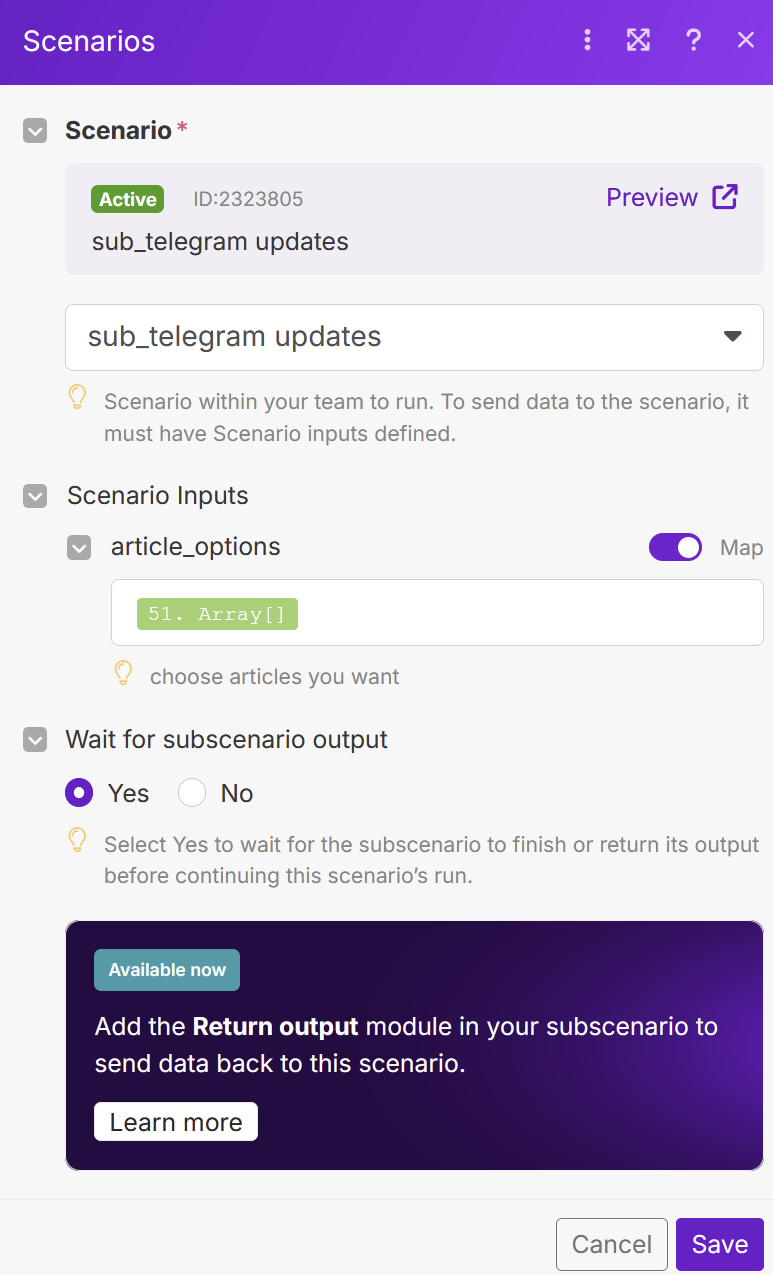Save the scenario settings
This screenshot has width=773, height=1275.
(x=719, y=1244)
